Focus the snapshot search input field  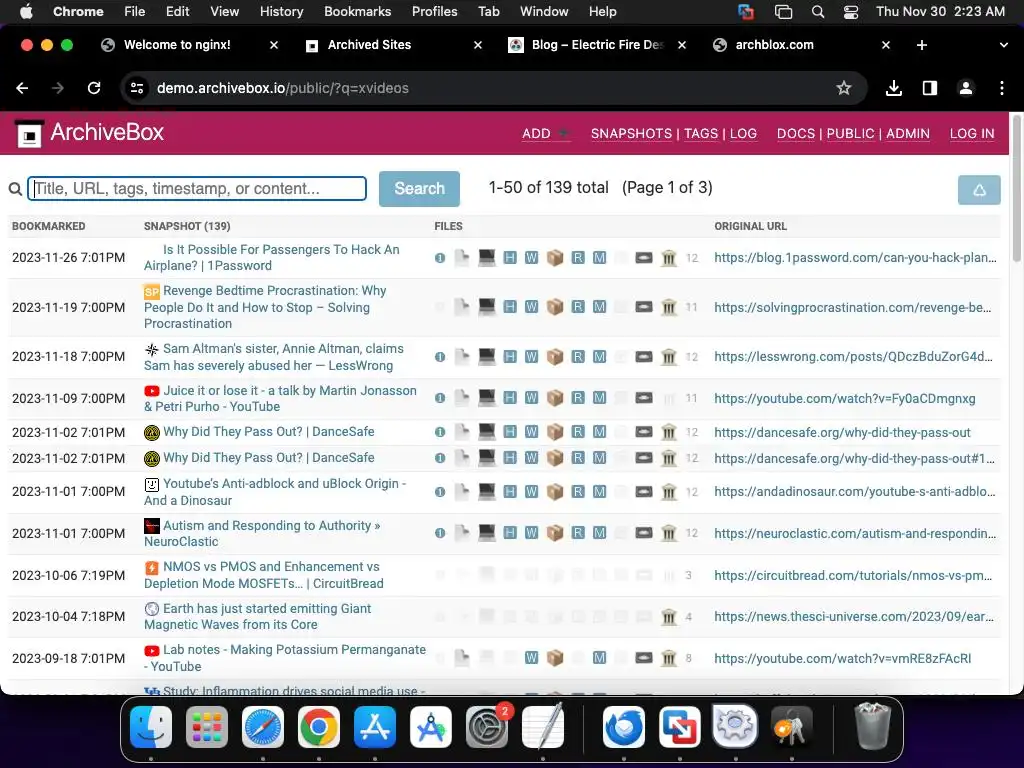click(x=197, y=189)
